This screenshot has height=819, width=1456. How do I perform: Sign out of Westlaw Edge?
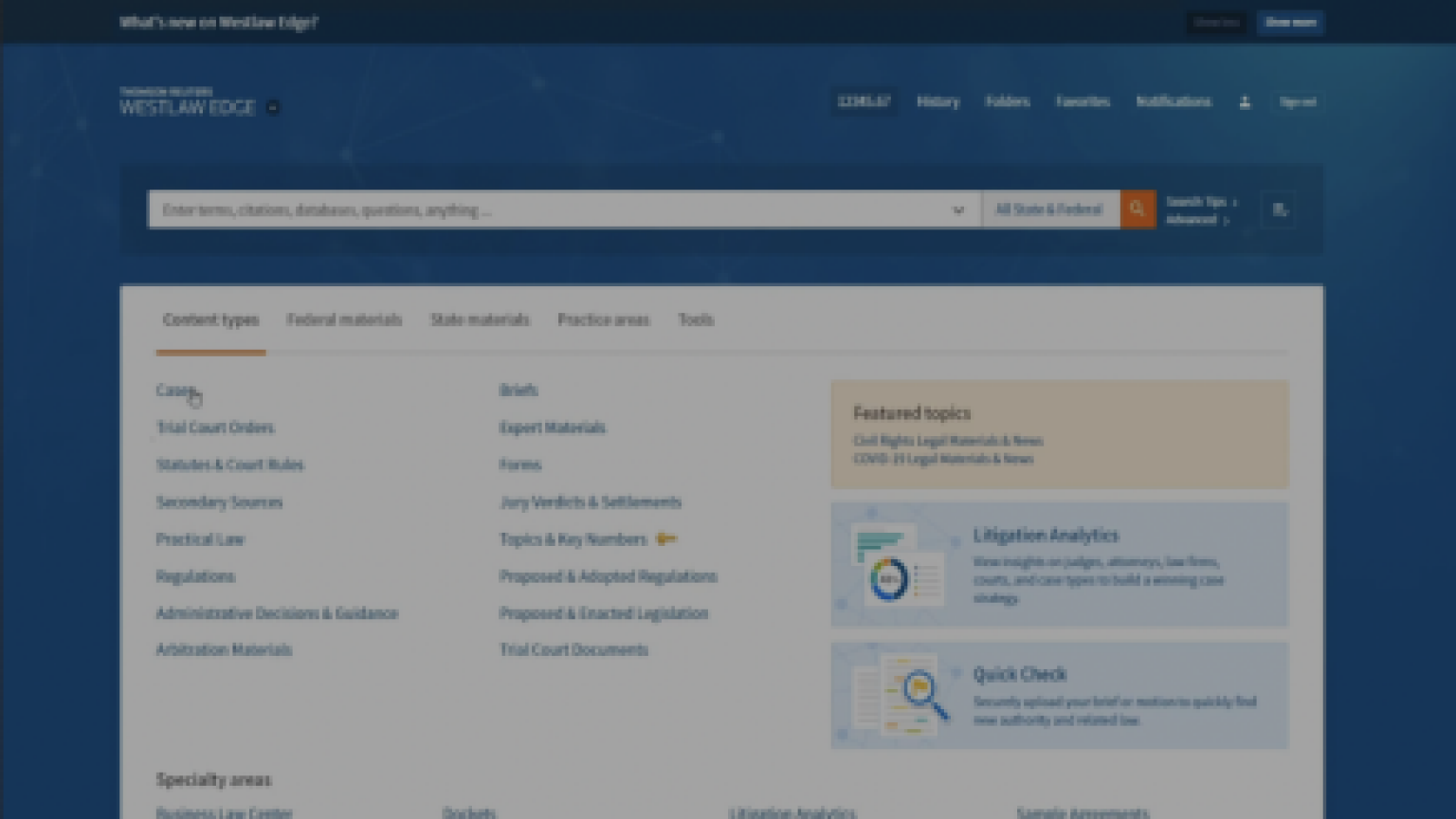coord(1298,101)
